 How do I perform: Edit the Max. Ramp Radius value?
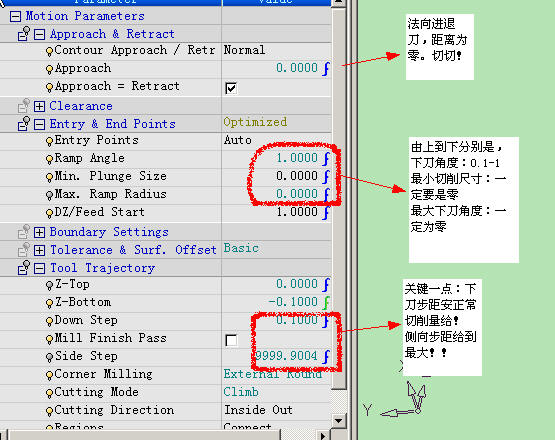[297, 194]
